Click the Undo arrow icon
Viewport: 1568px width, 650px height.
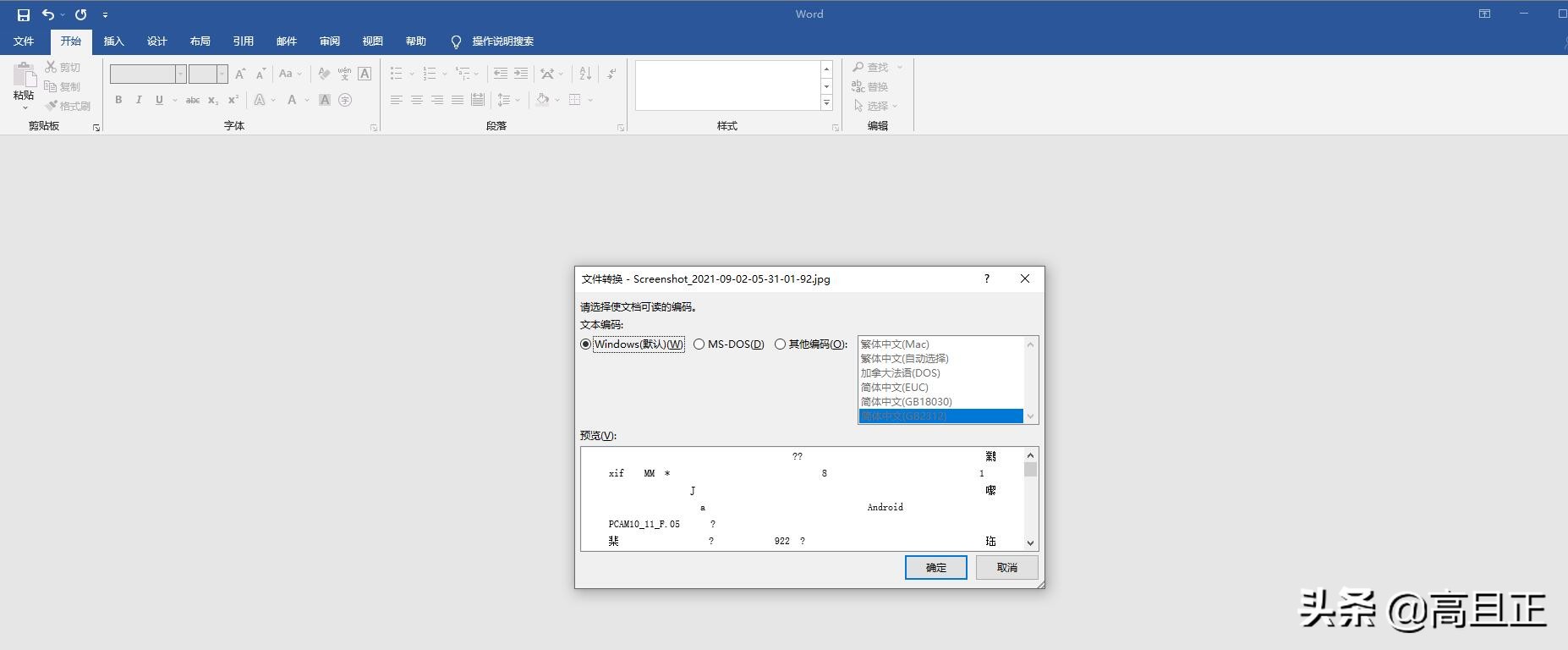48,14
